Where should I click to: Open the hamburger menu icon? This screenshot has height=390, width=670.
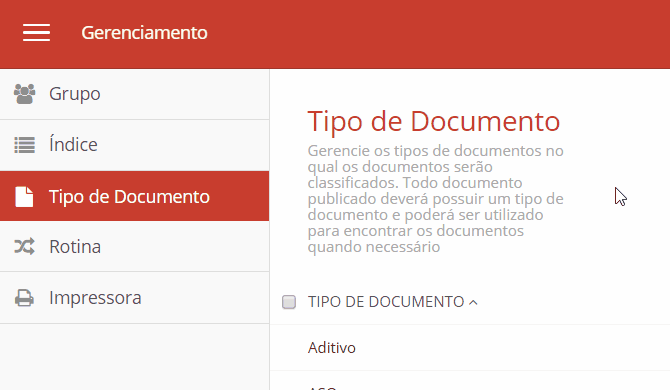tap(36, 33)
